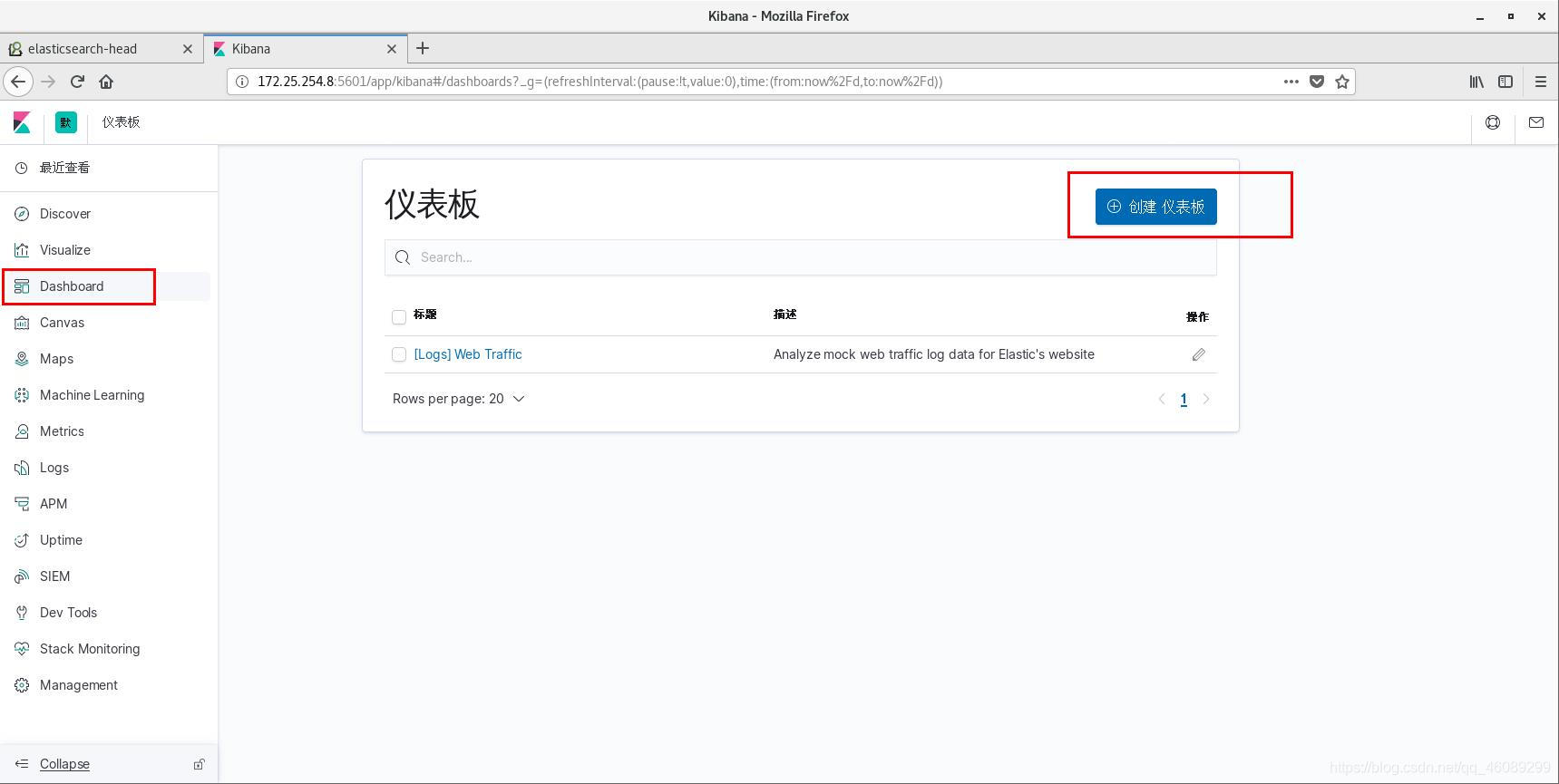This screenshot has height=784, width=1559.
Task: Go to page 1 of the list
Action: click(1184, 400)
